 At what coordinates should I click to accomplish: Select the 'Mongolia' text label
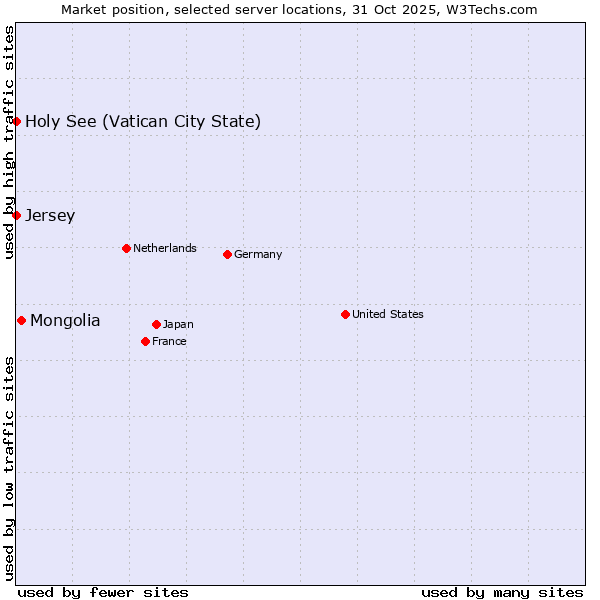click(x=65, y=321)
